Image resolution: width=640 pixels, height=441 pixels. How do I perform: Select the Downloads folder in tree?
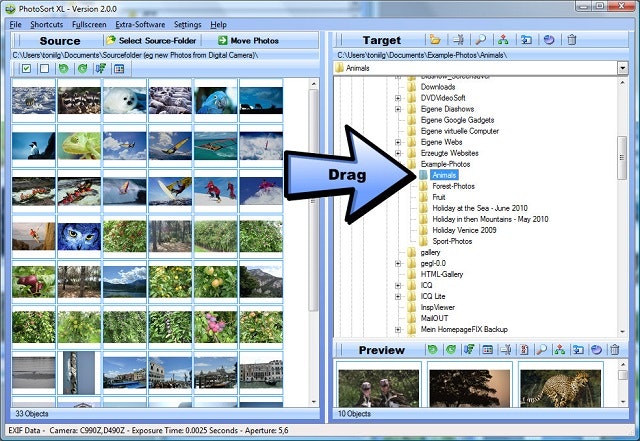tap(438, 87)
